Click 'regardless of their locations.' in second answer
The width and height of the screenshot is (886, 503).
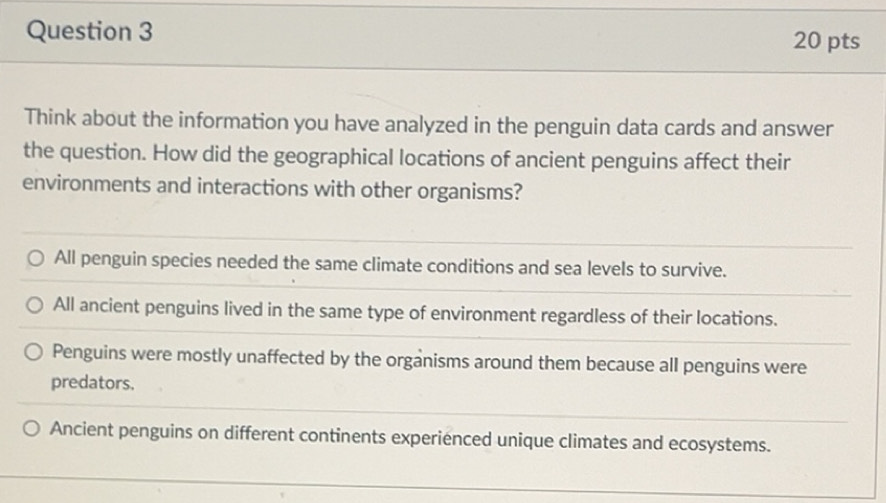(x=658, y=318)
